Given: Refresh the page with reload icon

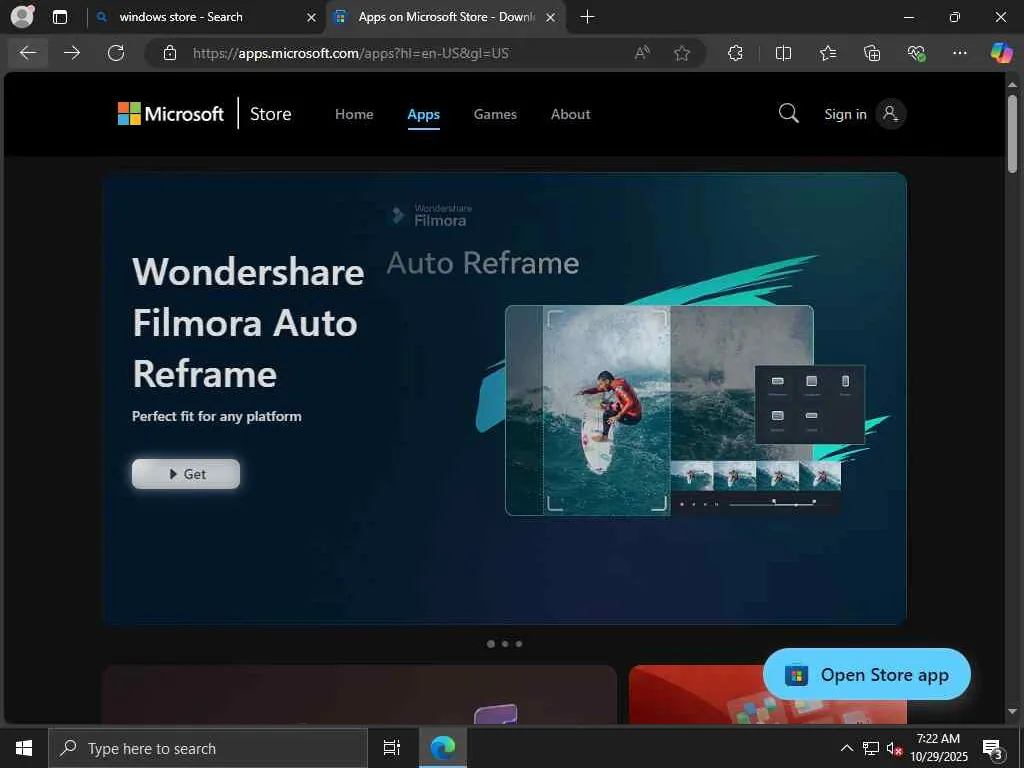Looking at the screenshot, I should coord(116,53).
